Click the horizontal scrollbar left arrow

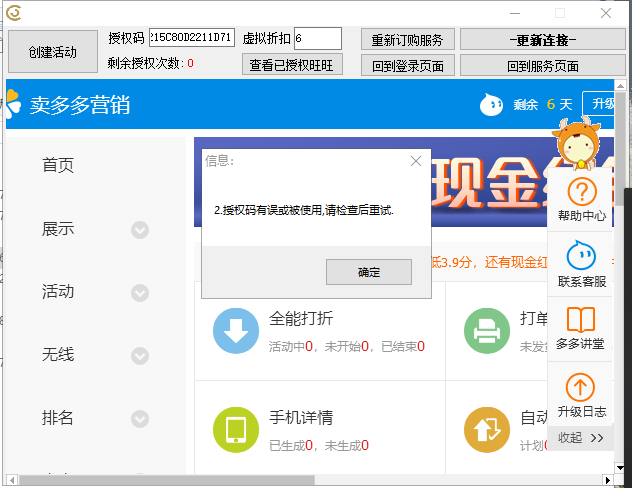tap(12, 480)
